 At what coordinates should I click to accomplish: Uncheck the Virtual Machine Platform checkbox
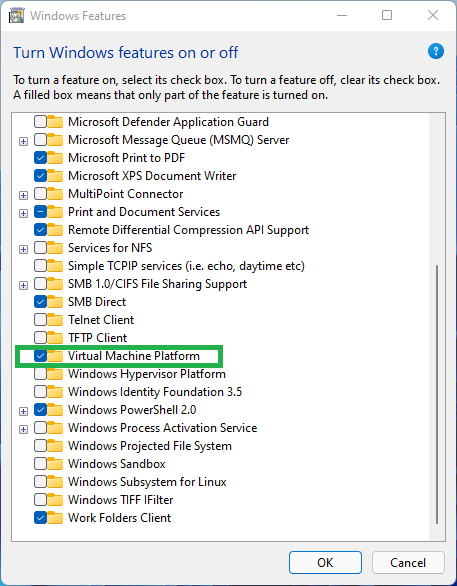(x=40, y=356)
